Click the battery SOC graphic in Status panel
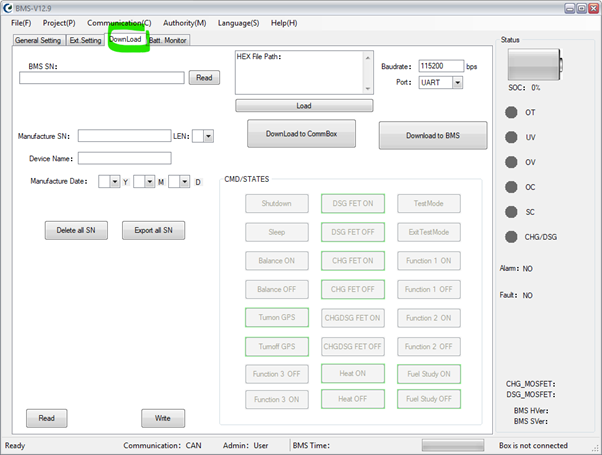The image size is (602, 455). click(535, 64)
